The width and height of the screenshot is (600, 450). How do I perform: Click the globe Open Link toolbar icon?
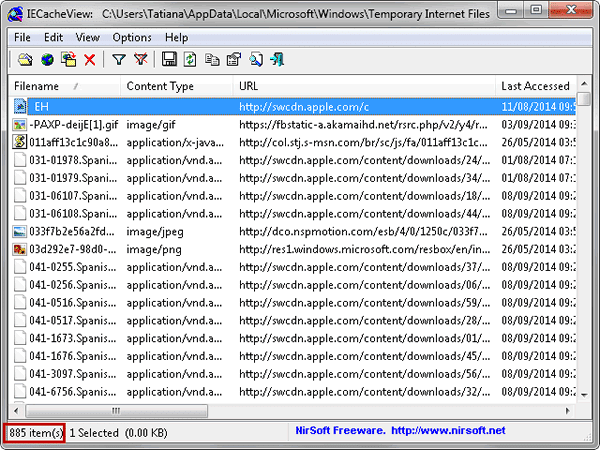(47, 60)
